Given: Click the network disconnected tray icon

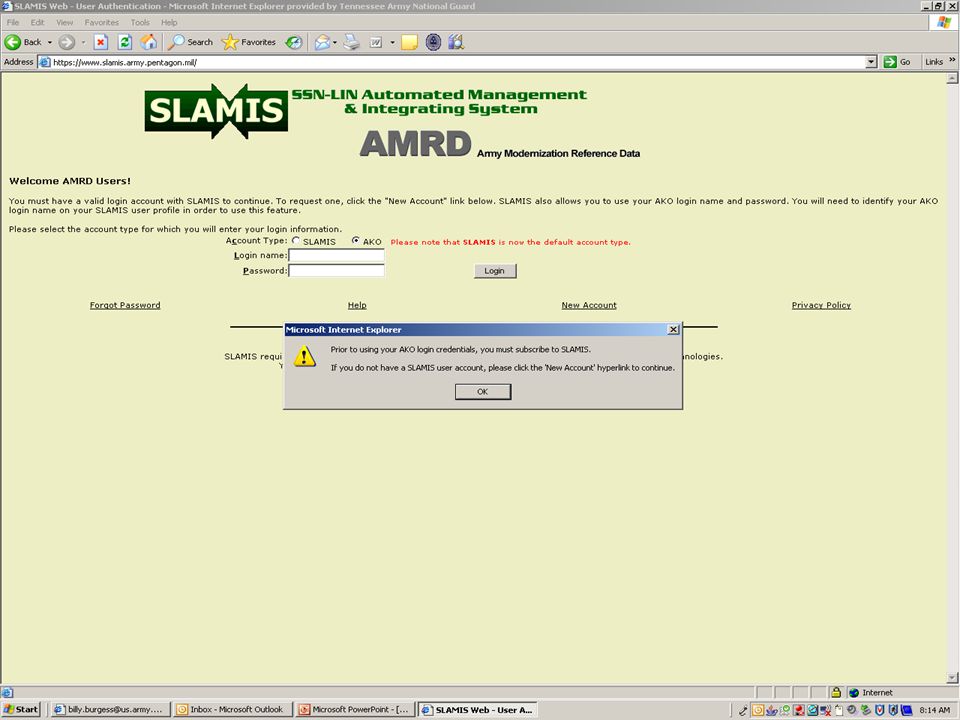Looking at the screenshot, I should (x=825, y=710).
